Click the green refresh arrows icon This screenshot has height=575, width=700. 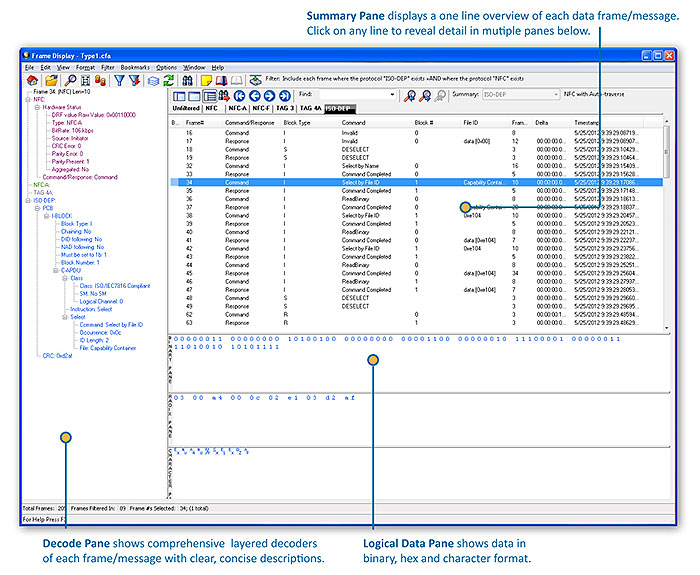[169, 80]
